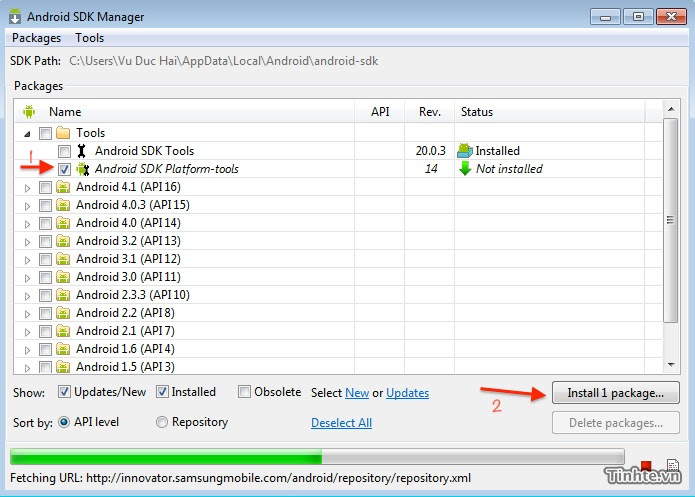Toggle the Installed show filter checkbox
The image size is (695, 497).
162,392
